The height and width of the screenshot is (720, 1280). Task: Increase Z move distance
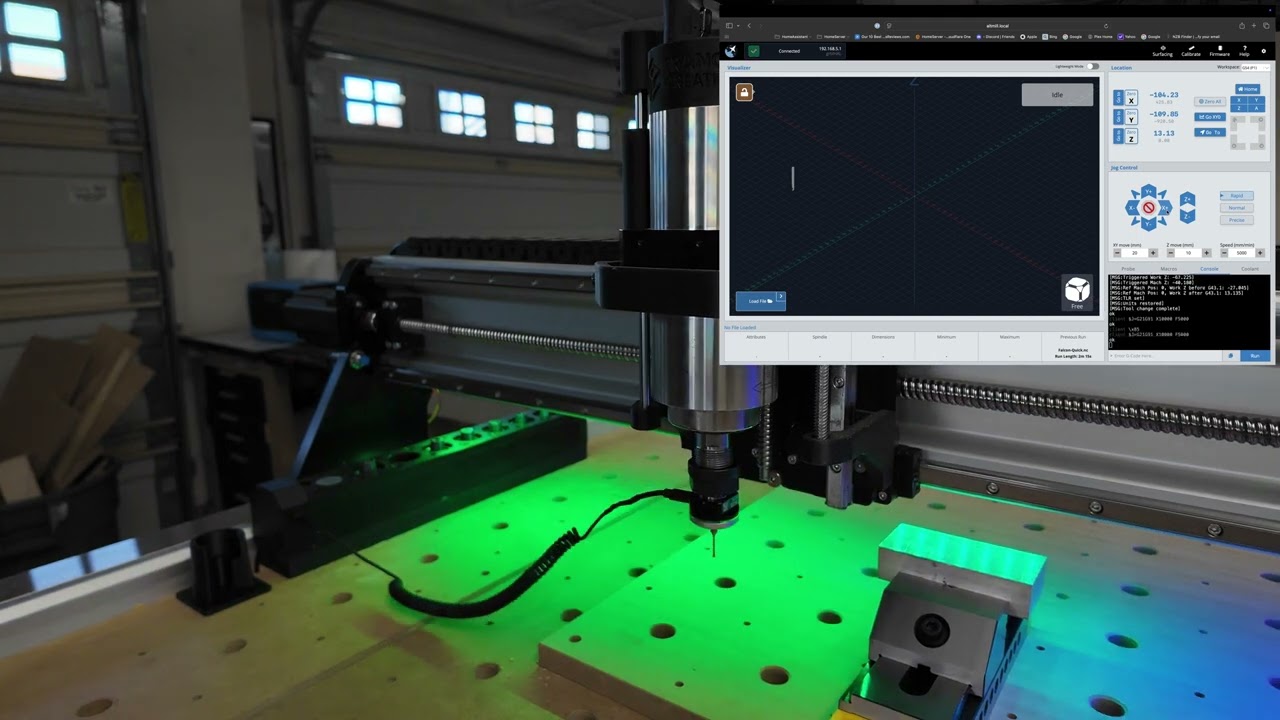click(x=1207, y=252)
